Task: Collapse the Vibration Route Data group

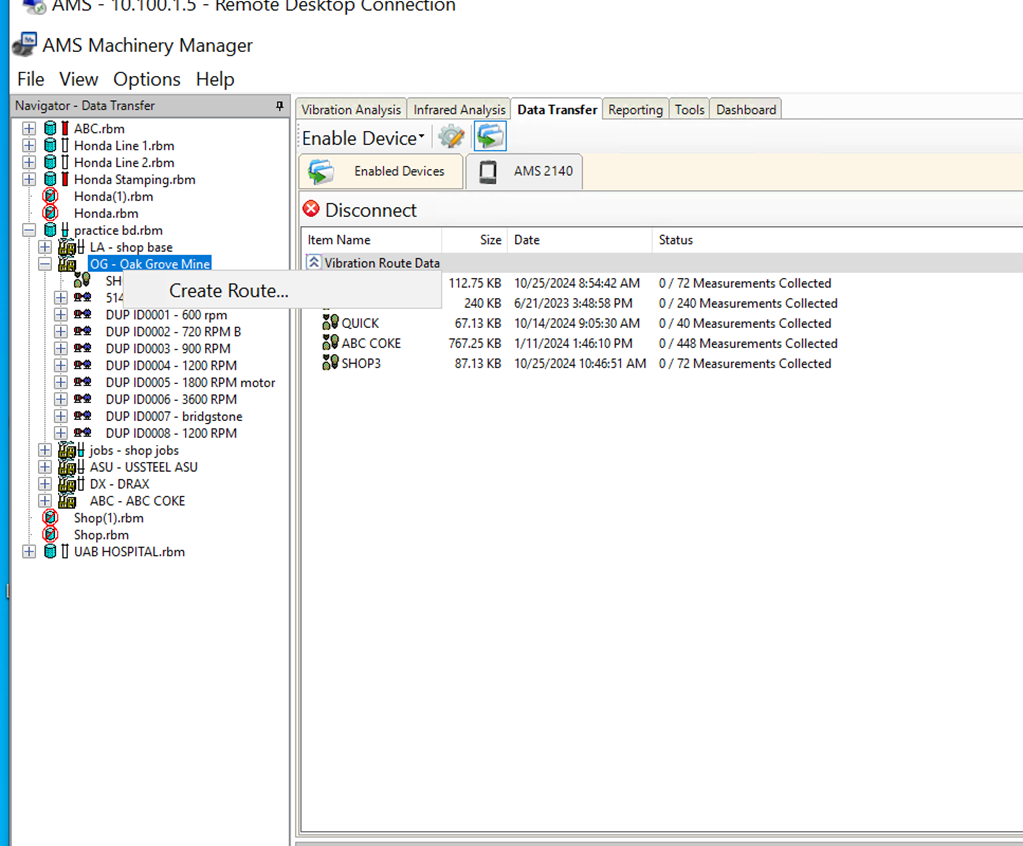Action: point(314,263)
